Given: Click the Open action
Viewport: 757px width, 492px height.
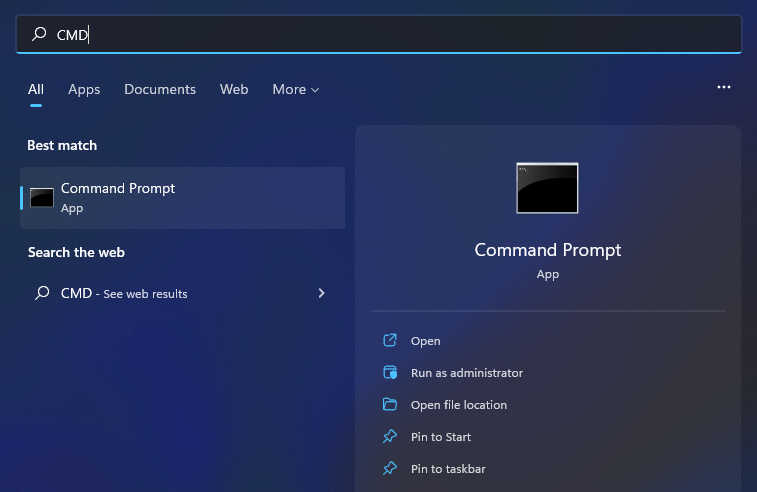Looking at the screenshot, I should [x=425, y=341].
